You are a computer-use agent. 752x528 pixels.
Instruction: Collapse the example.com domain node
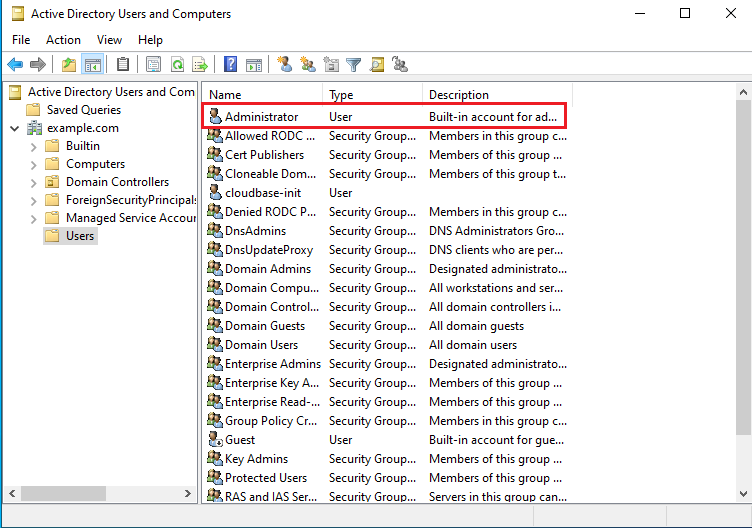(15, 129)
